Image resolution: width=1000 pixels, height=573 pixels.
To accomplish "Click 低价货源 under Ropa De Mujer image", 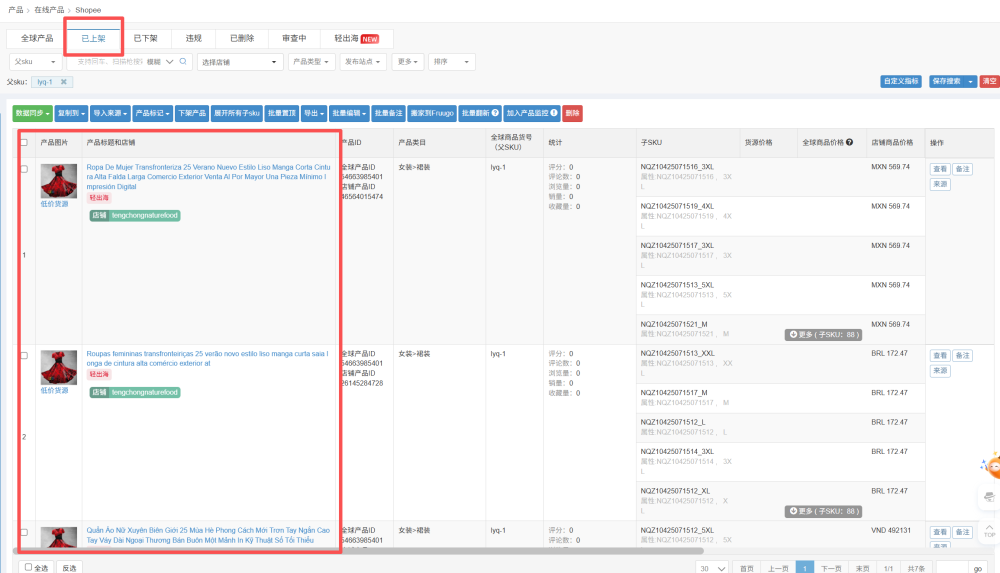I will tap(54, 204).
